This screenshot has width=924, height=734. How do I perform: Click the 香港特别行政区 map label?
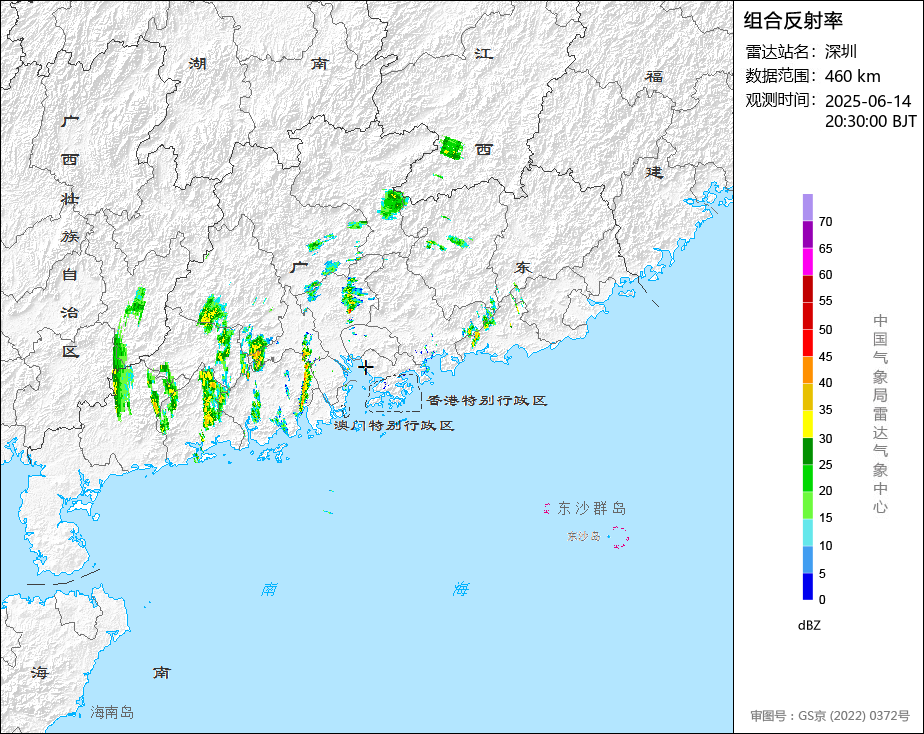pos(487,401)
